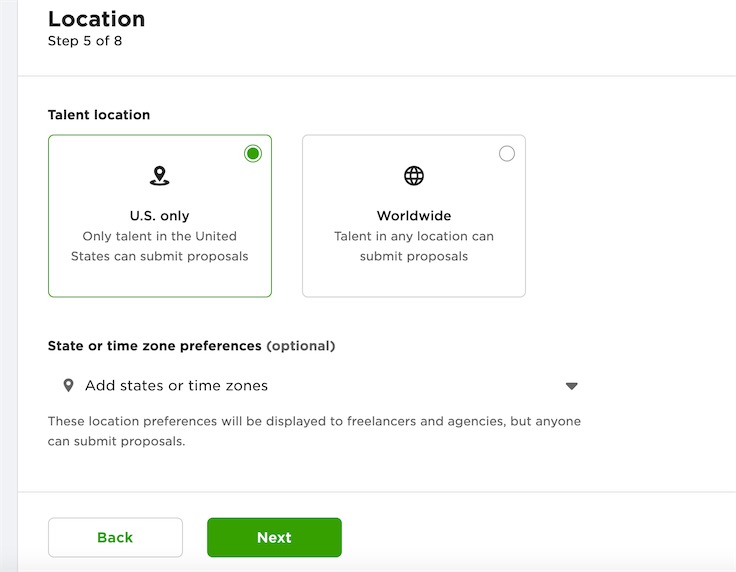The width and height of the screenshot is (736, 572).
Task: Click the (optional) text beside preferences label
Action: point(301,346)
